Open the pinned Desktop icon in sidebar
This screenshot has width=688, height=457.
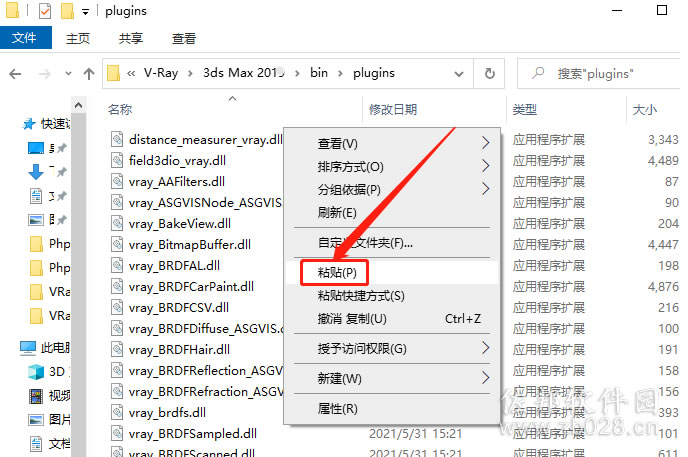[x=36, y=148]
